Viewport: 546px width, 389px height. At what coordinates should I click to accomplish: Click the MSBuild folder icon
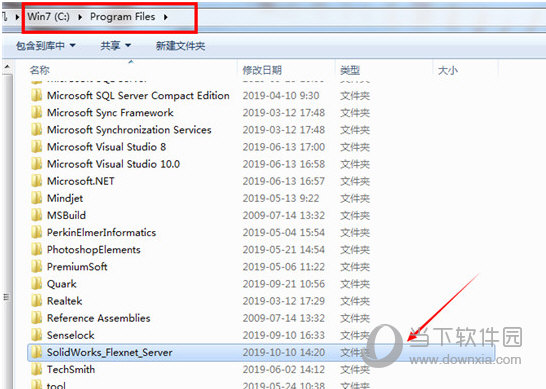(37, 215)
